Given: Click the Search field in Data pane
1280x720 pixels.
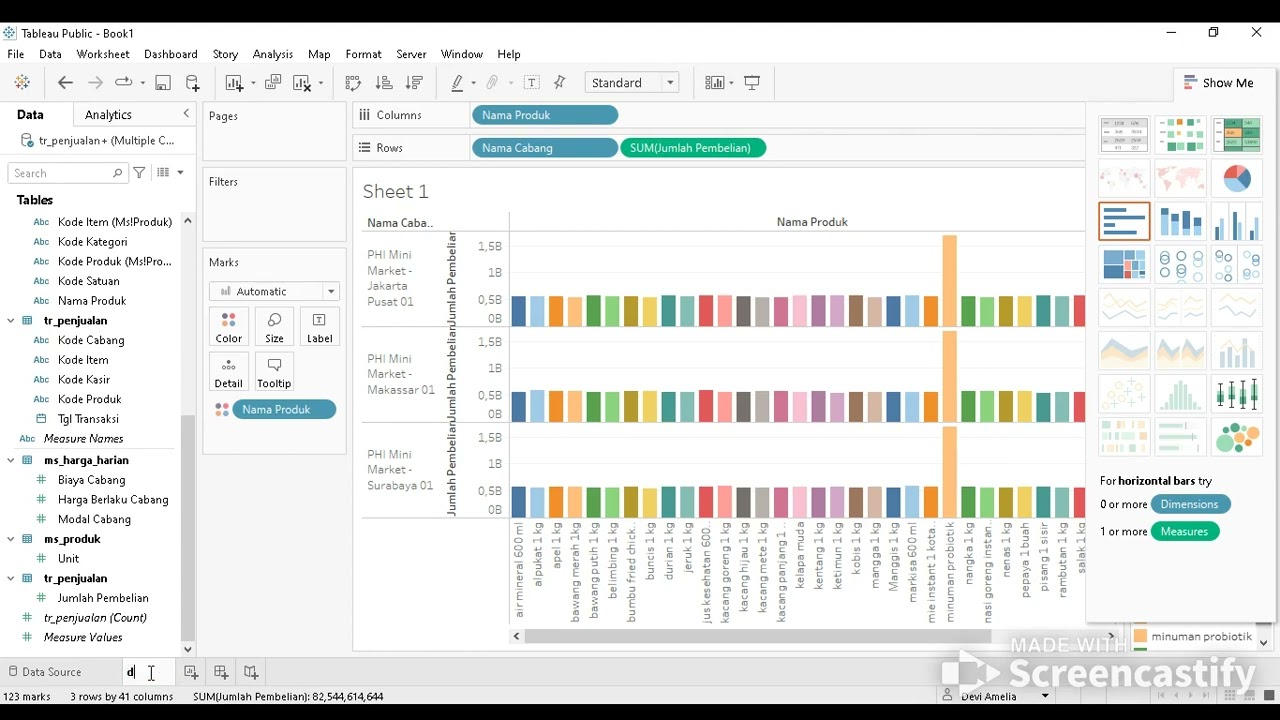Looking at the screenshot, I should [68, 173].
